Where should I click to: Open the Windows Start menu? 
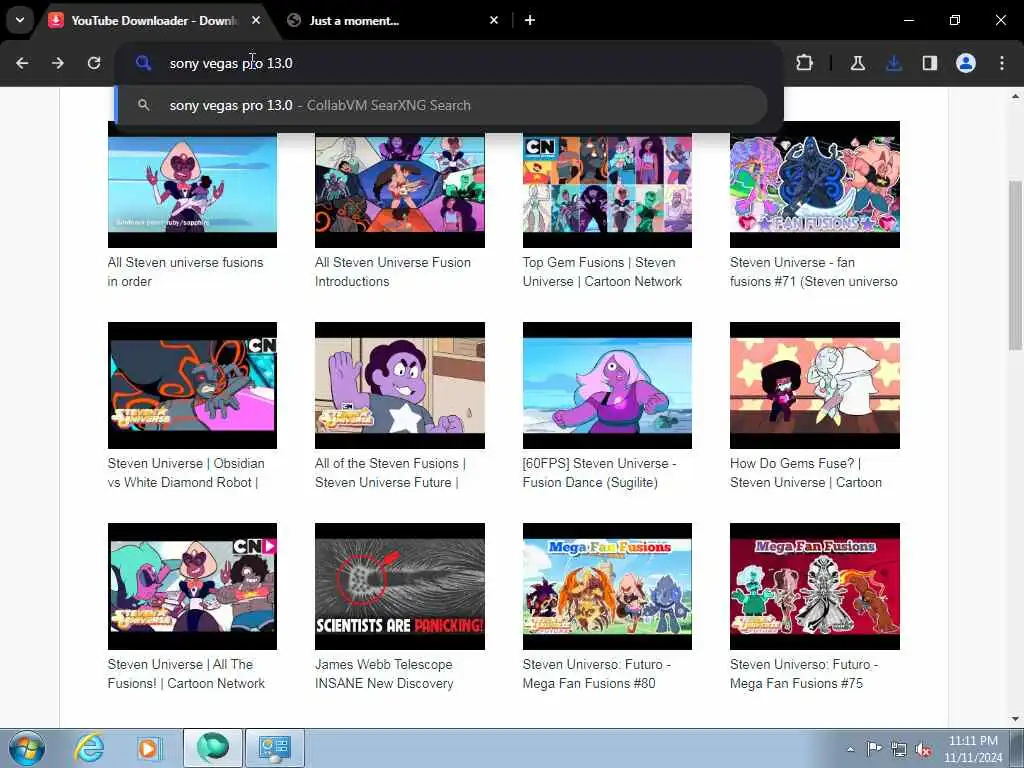27,748
